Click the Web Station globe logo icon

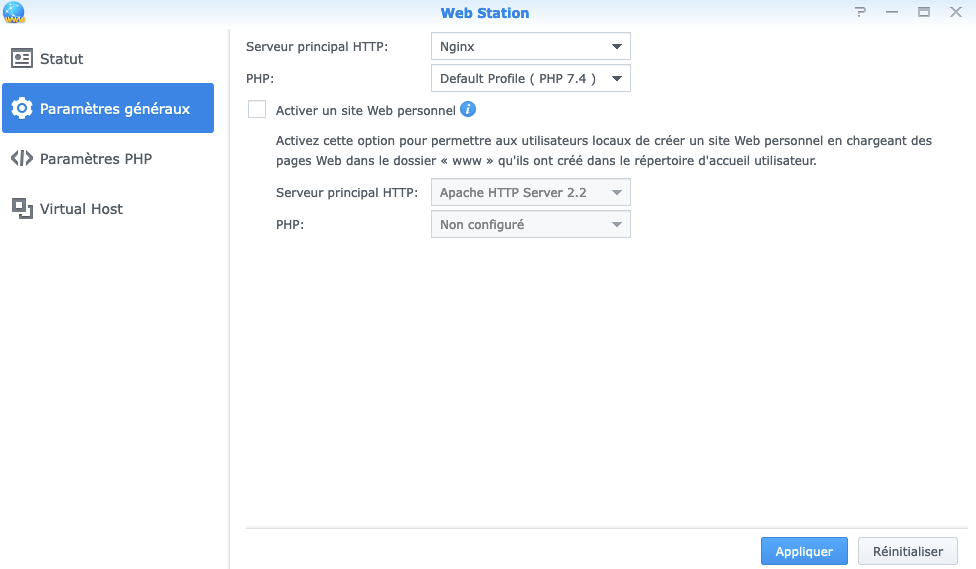click(x=14, y=13)
